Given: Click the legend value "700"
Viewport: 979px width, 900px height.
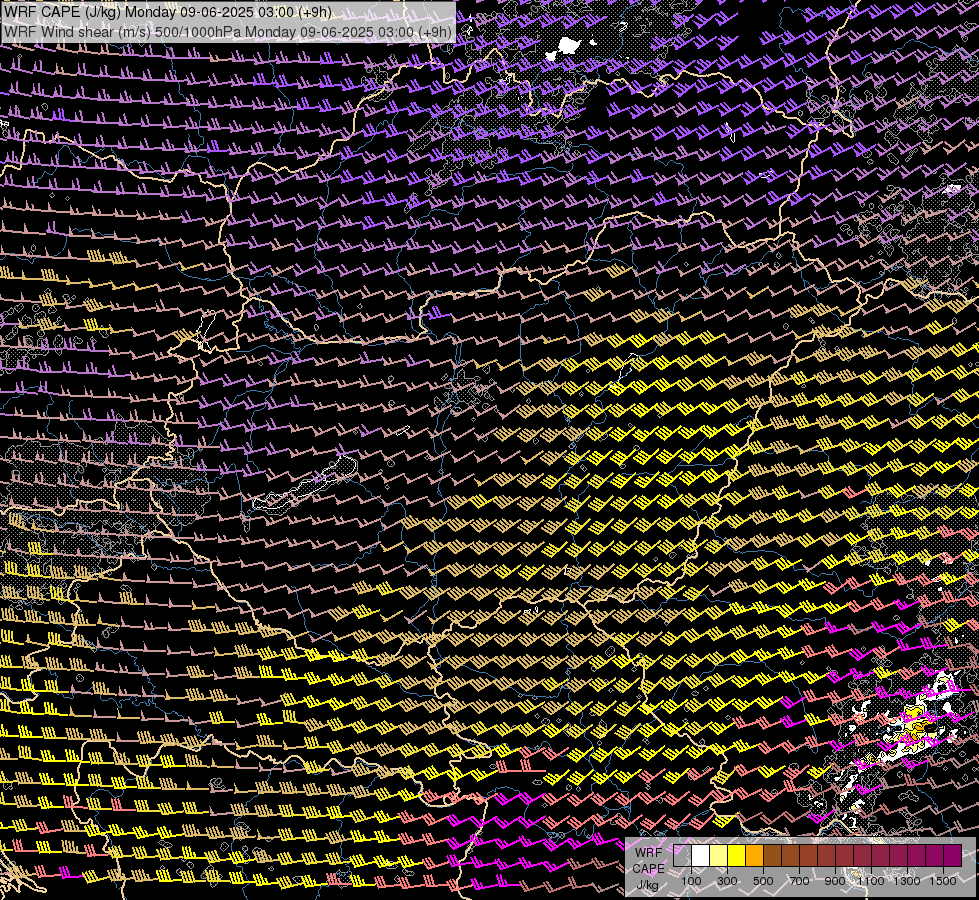Looking at the screenshot, I should pyautogui.click(x=799, y=881).
